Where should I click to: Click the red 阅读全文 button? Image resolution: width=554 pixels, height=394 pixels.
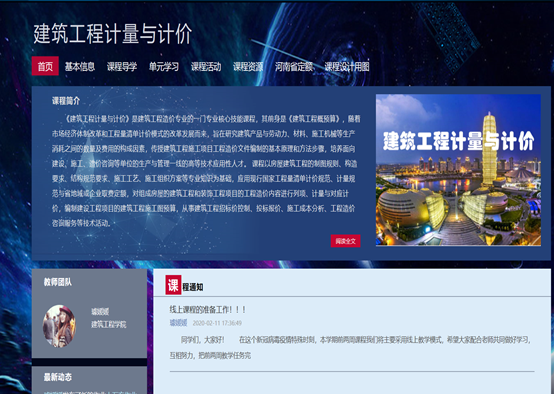point(346,241)
